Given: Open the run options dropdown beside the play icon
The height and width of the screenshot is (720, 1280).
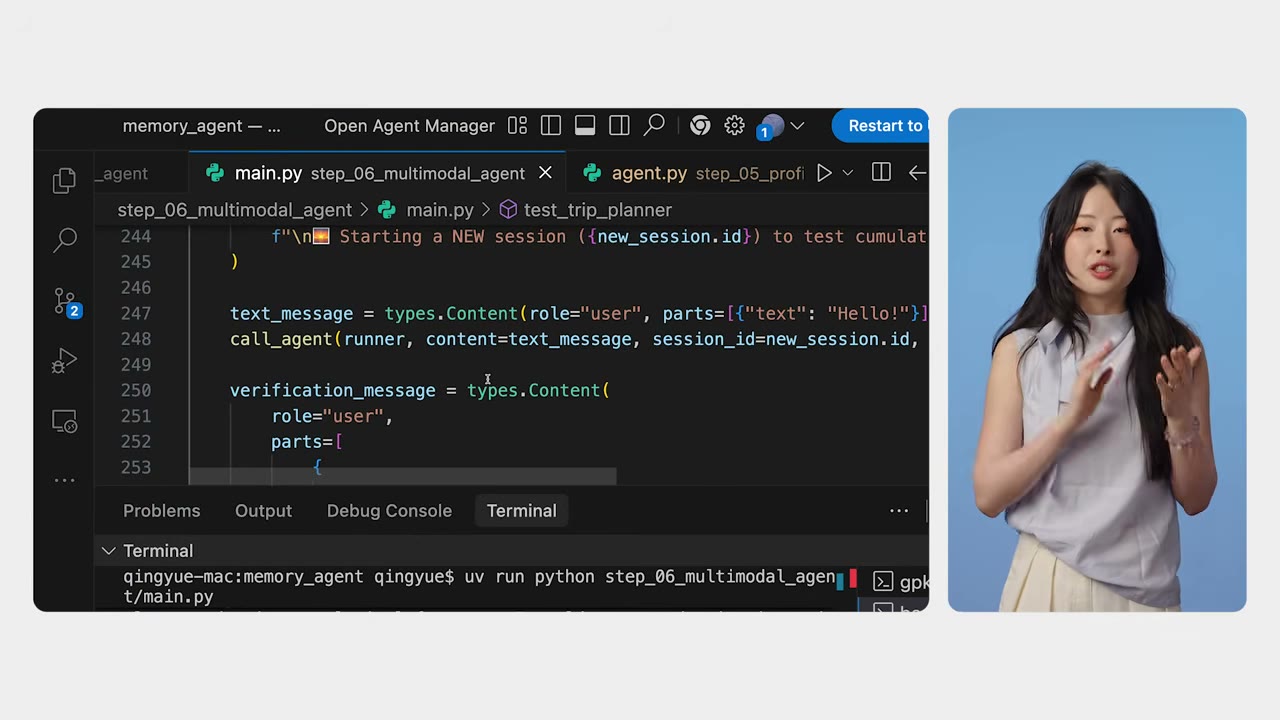Looking at the screenshot, I should pyautogui.click(x=848, y=173).
